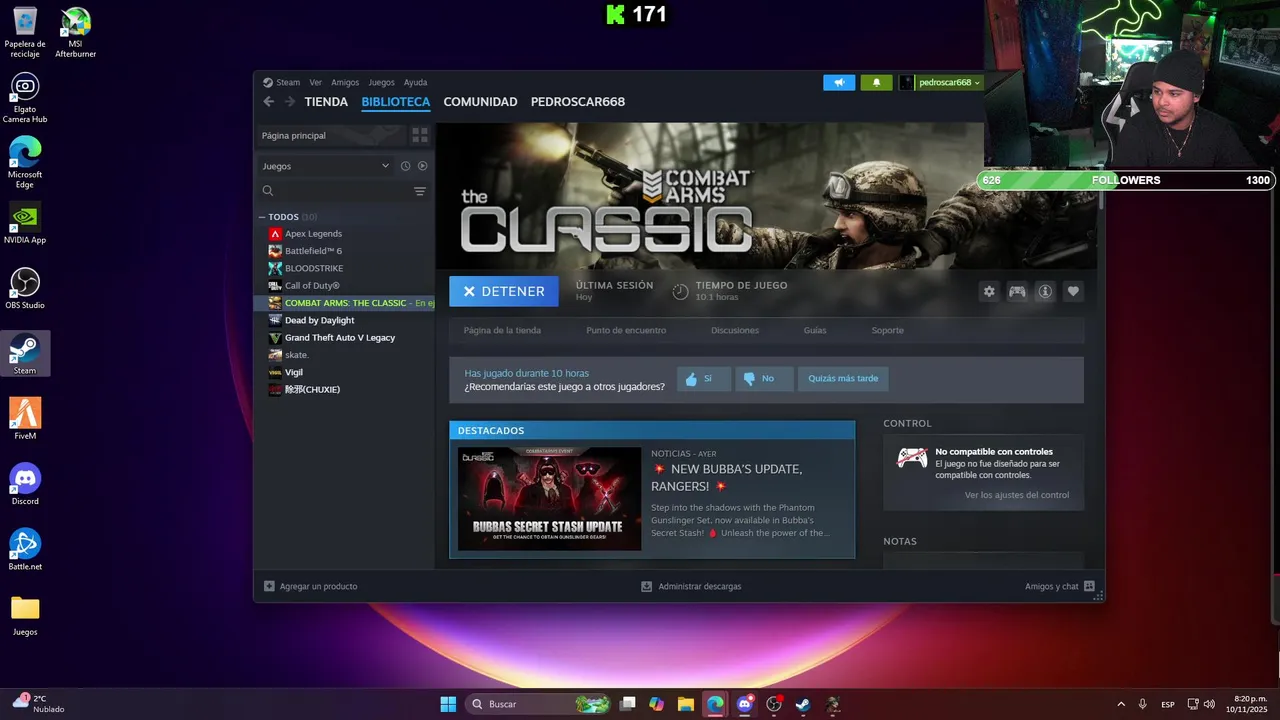Select Grand Theft Auto V Legacy
1280x720 pixels.
tap(340, 338)
